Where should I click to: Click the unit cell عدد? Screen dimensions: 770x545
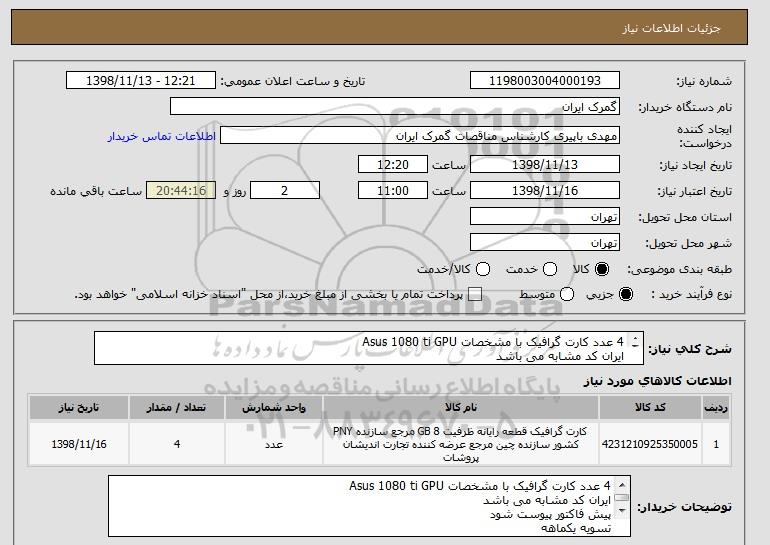274,444
